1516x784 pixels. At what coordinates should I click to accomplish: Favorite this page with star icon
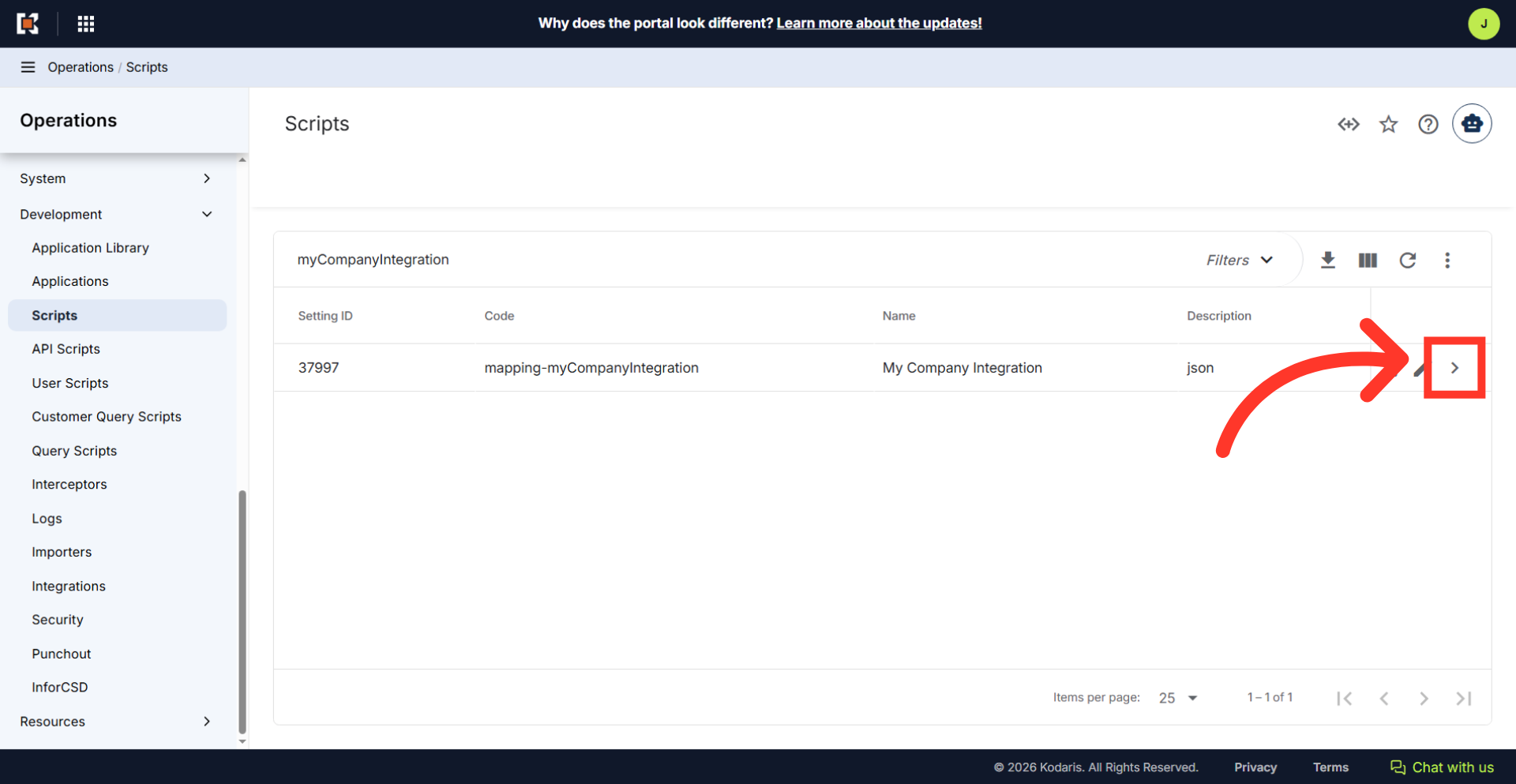(x=1388, y=124)
